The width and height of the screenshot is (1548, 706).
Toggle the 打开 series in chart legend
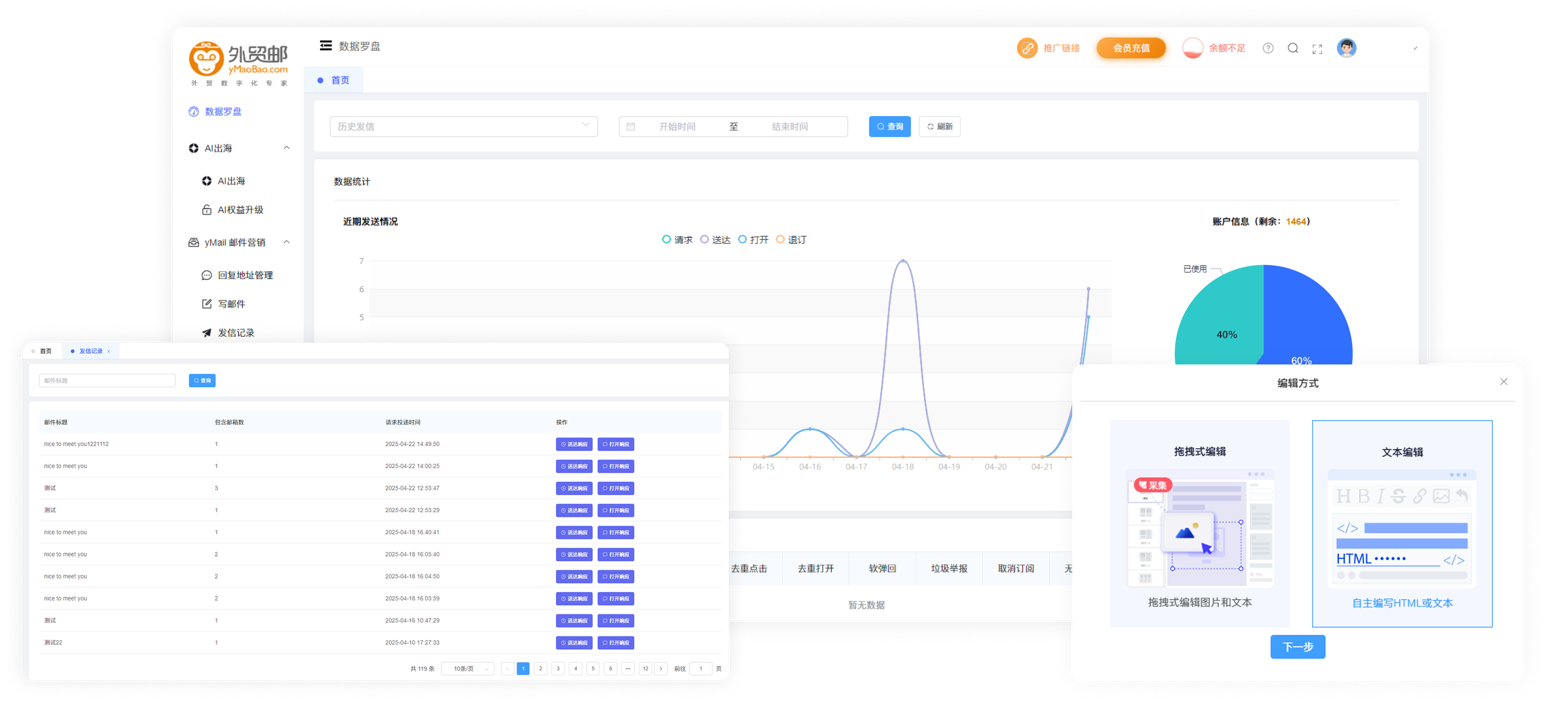(x=754, y=240)
